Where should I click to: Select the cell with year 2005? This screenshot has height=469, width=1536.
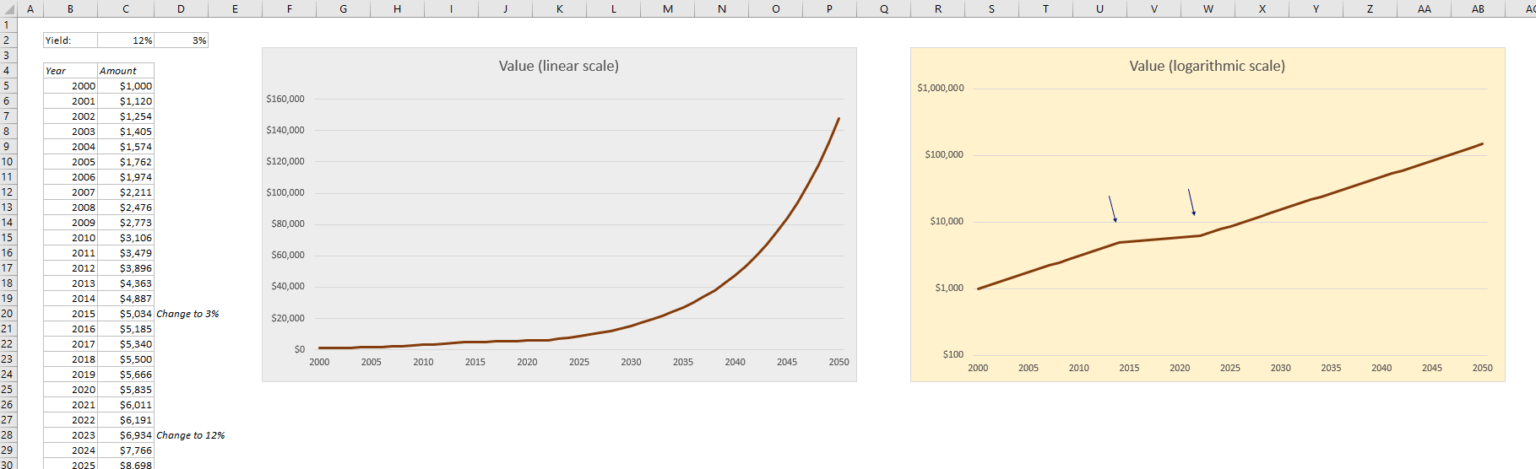70,162
